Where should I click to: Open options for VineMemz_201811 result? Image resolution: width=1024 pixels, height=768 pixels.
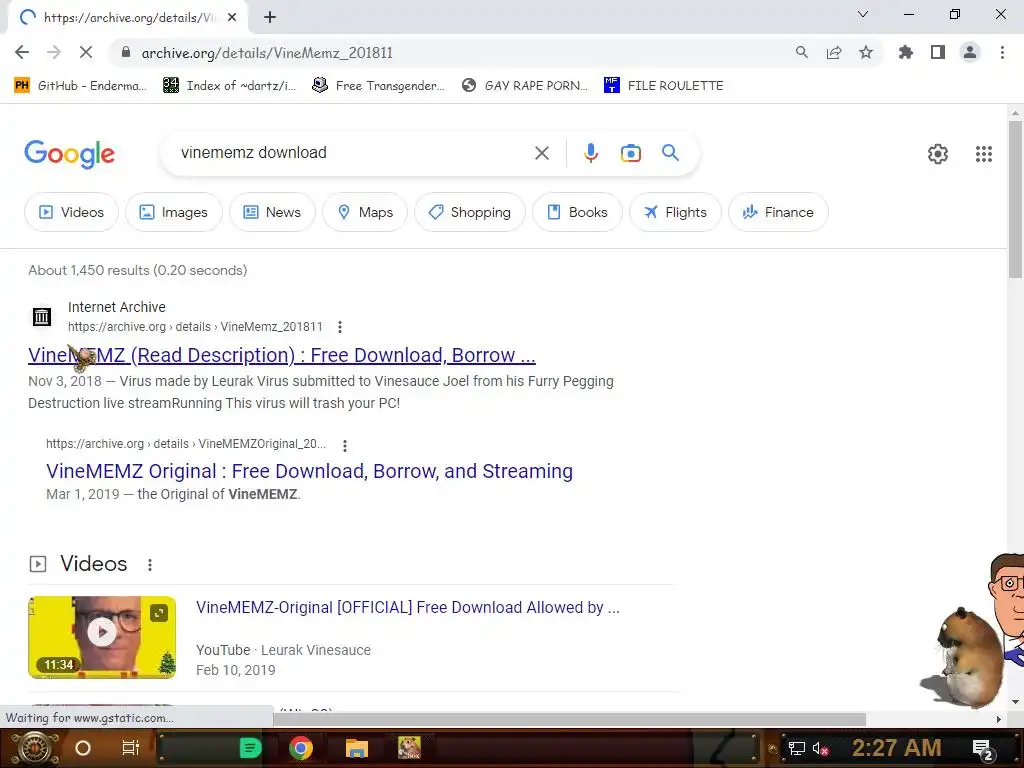click(340, 327)
